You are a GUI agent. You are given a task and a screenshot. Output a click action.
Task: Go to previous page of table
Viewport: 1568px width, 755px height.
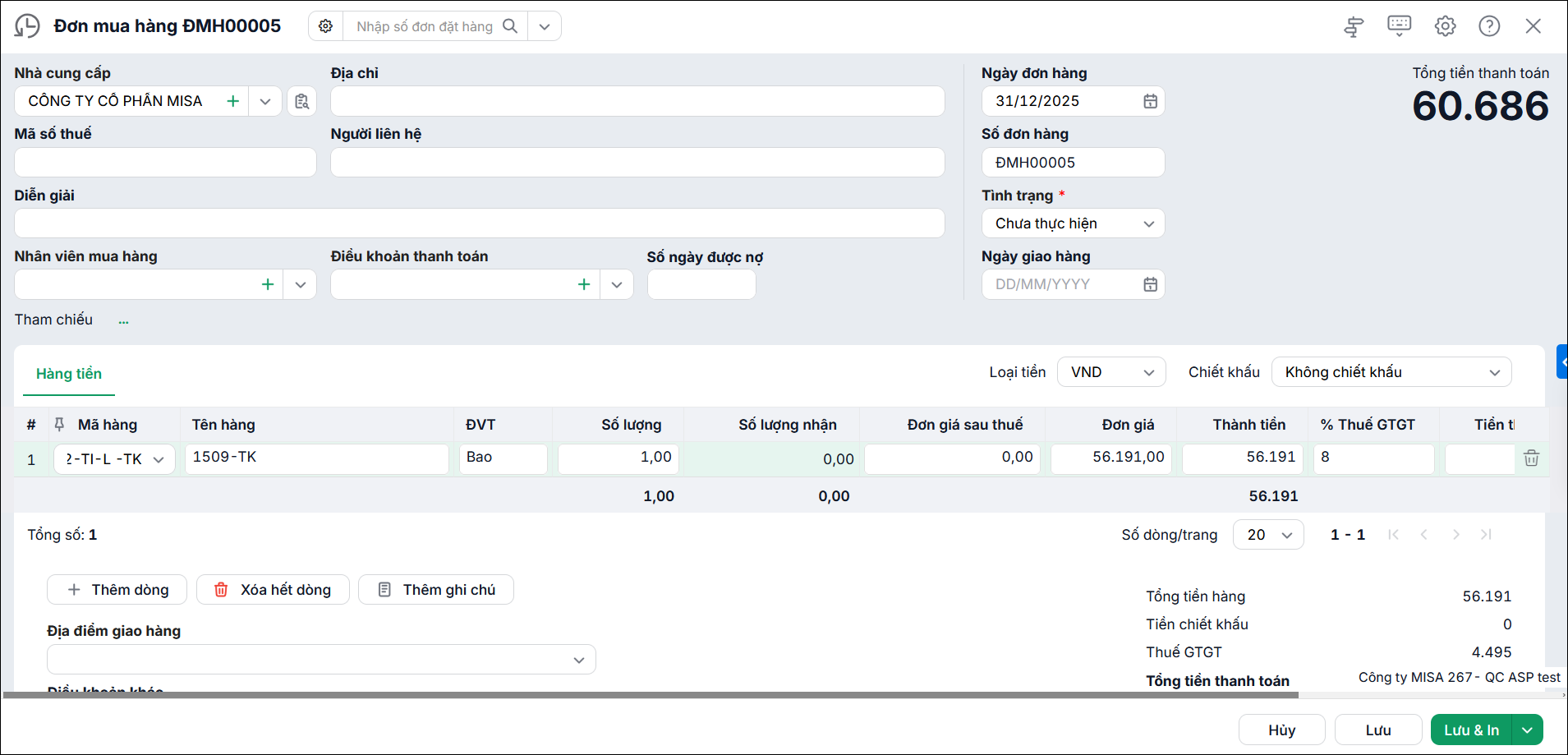(x=1424, y=535)
